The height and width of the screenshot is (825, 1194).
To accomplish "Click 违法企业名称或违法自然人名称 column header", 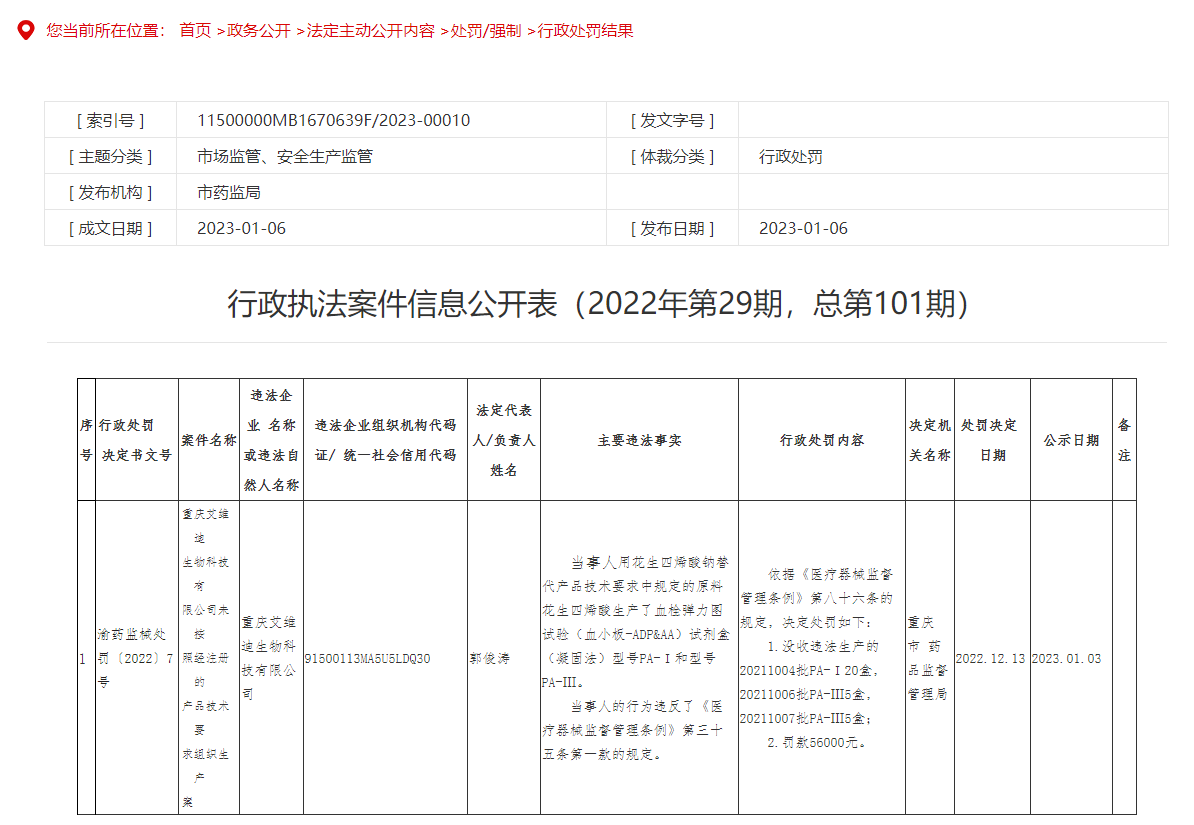I will [x=271, y=440].
